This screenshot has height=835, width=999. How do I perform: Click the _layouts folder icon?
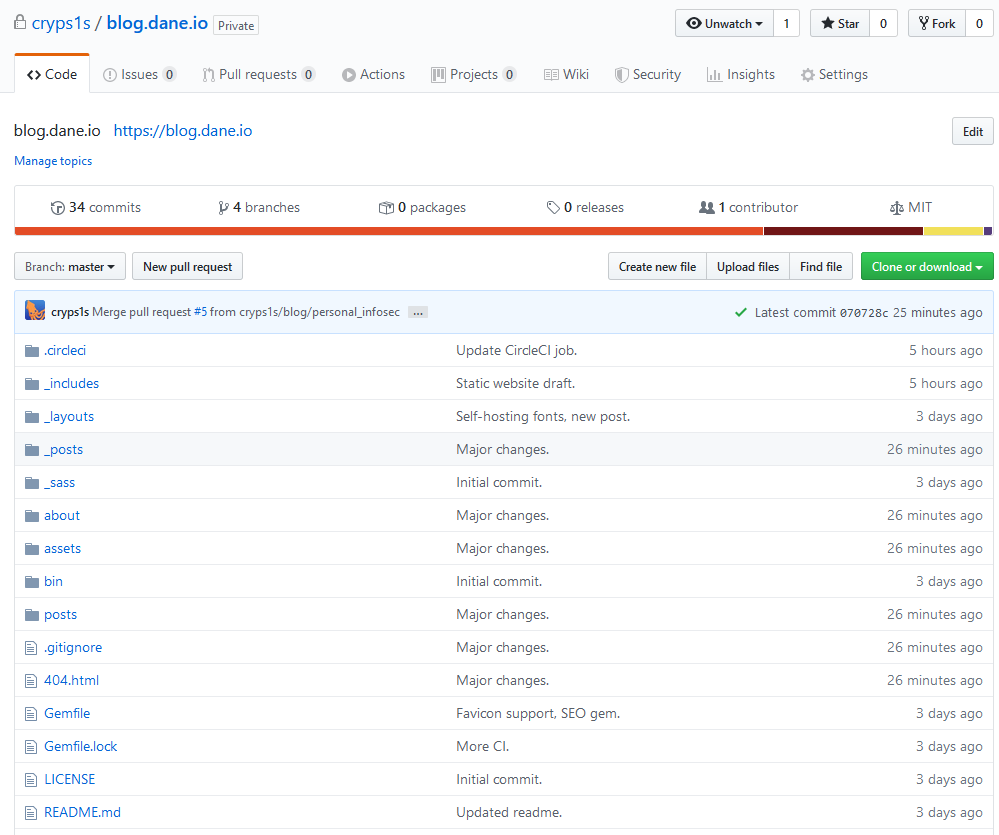click(32, 417)
